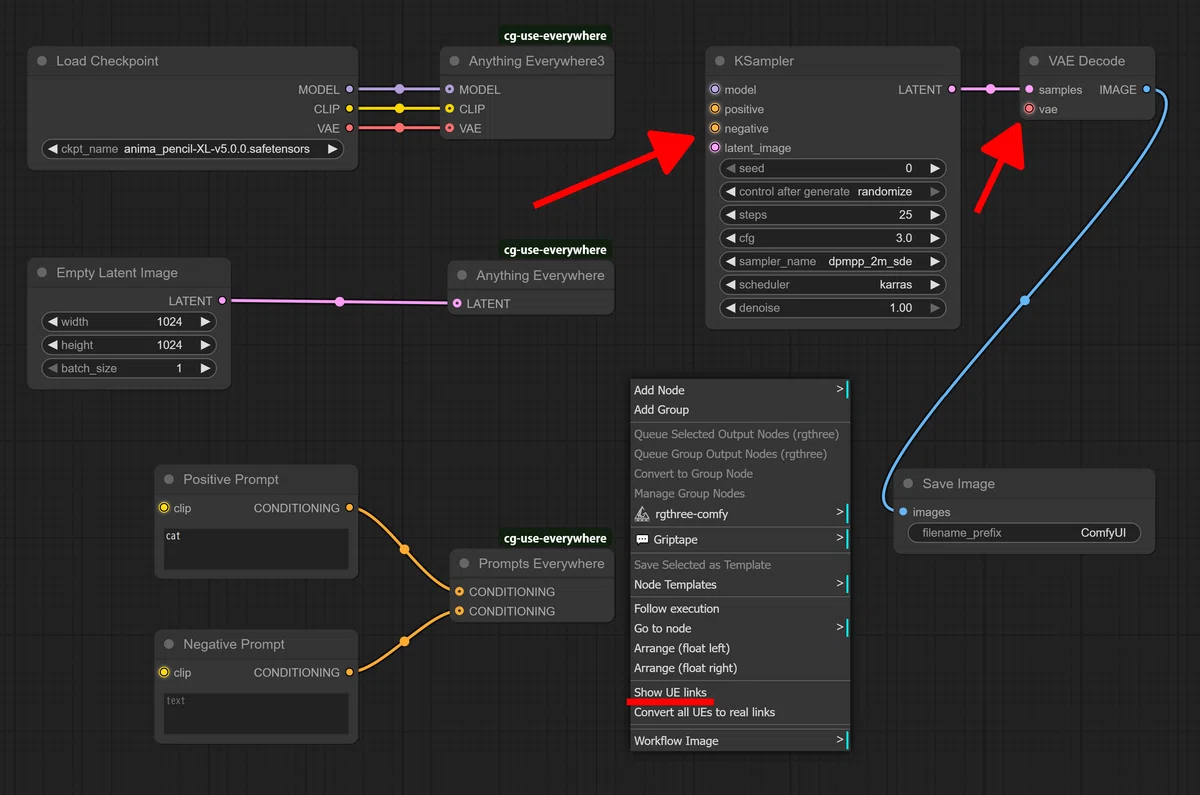Open the sampler_name dropdown in KSampler

click(832, 261)
